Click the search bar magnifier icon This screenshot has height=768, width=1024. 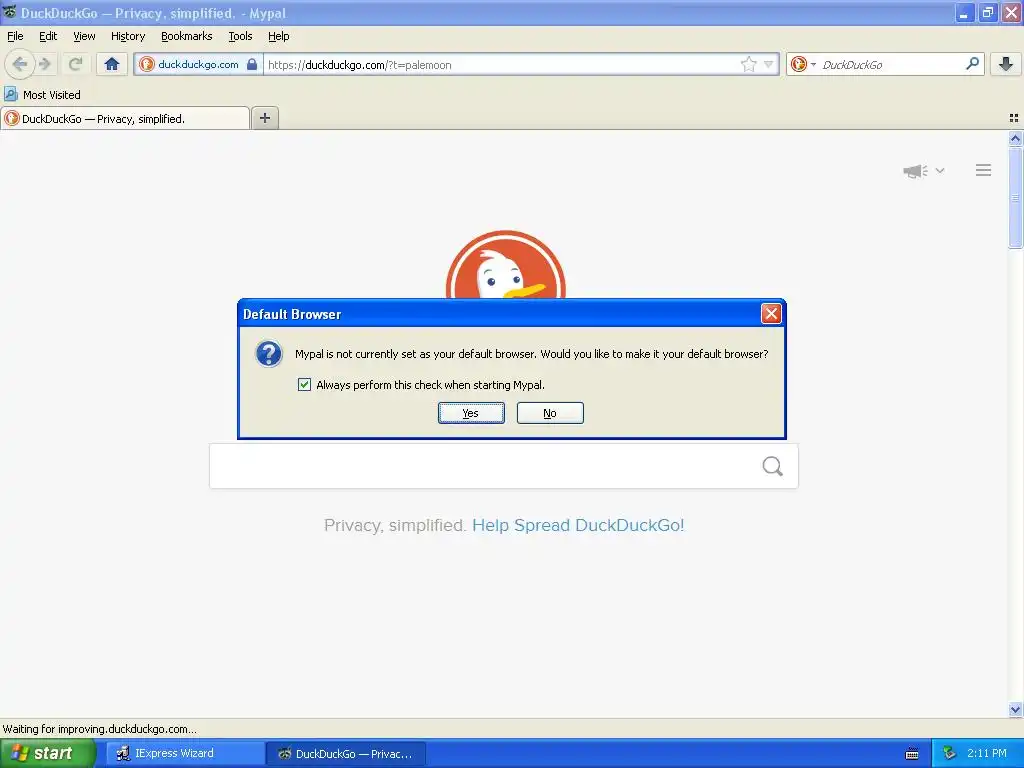tap(972, 63)
